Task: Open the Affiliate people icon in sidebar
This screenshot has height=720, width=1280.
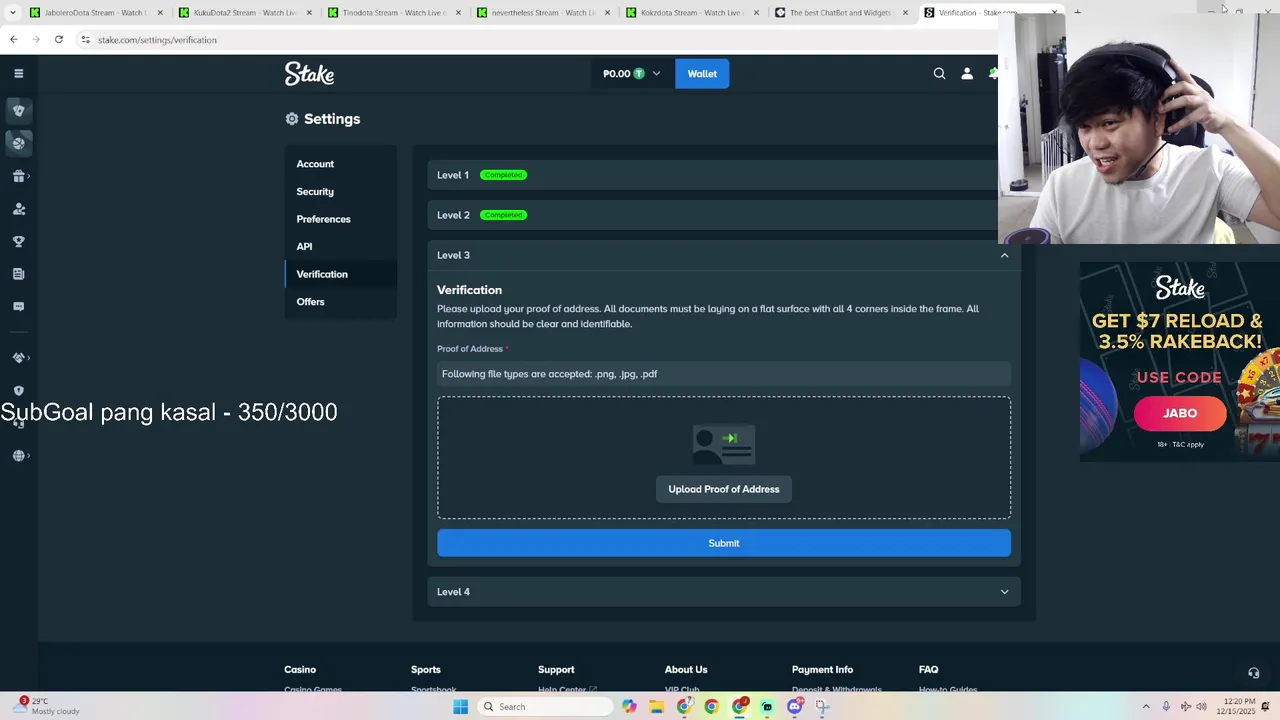Action: click(18, 209)
